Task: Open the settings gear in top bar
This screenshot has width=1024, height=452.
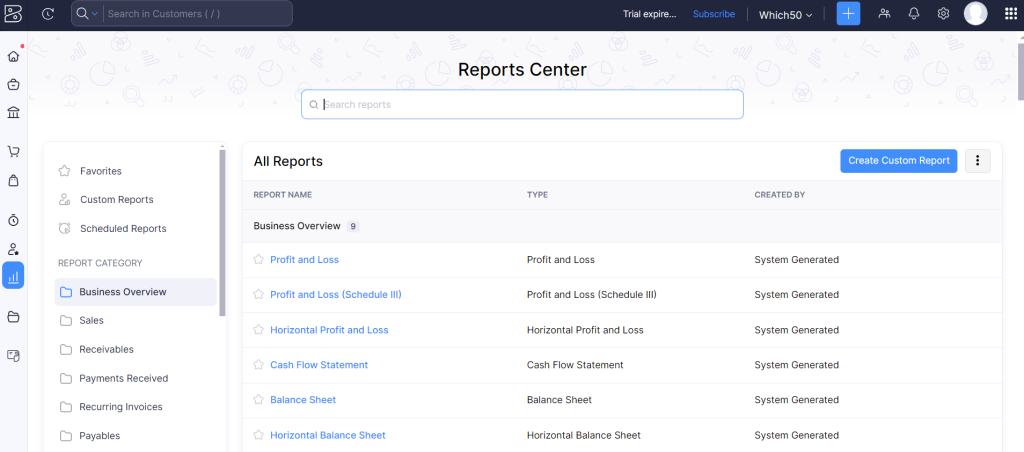Action: point(943,14)
